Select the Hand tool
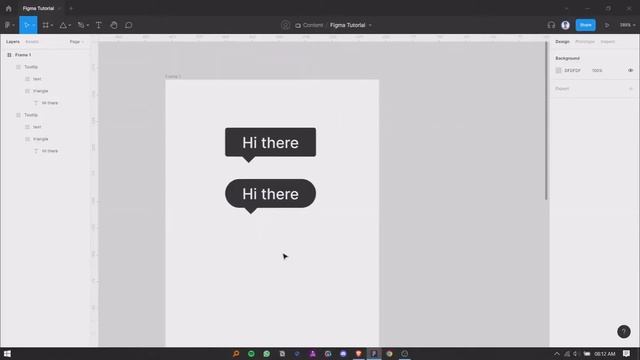This screenshot has width=640, height=360. 114,25
